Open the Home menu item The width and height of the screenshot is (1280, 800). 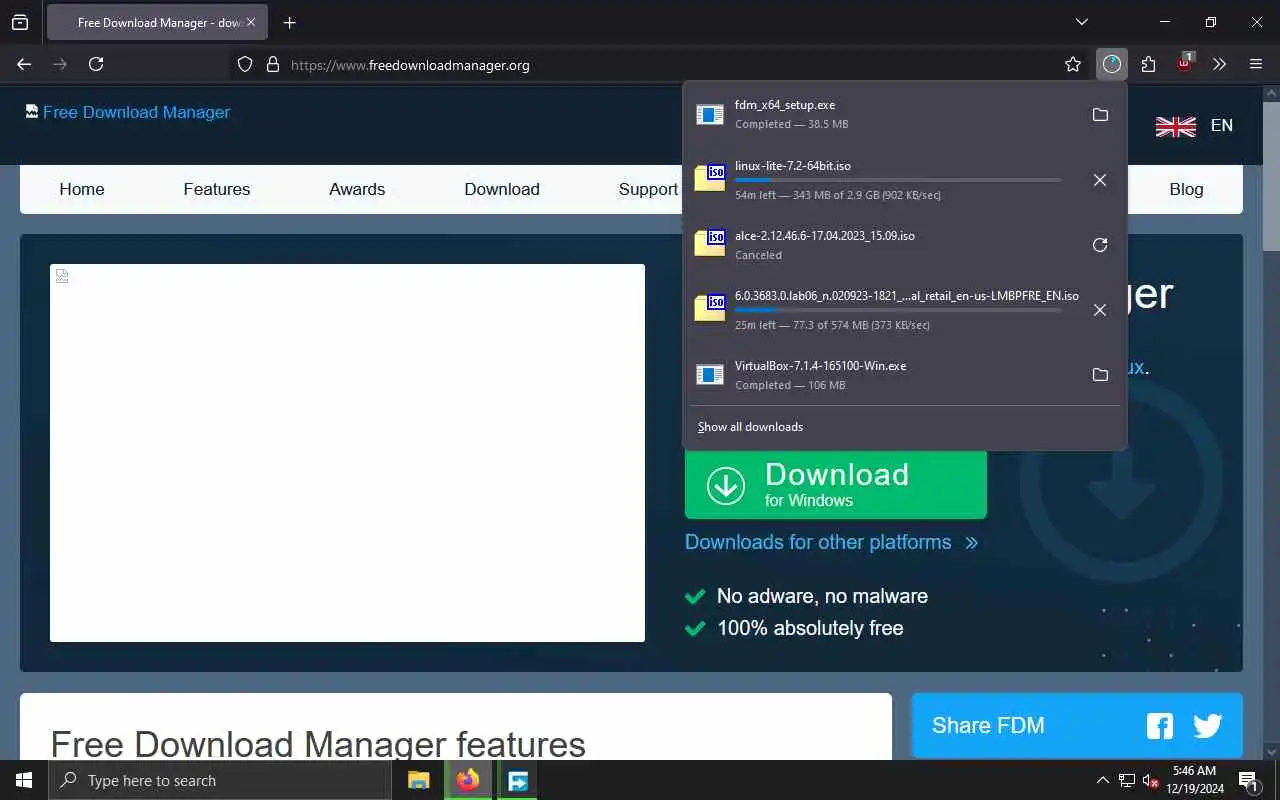point(82,189)
